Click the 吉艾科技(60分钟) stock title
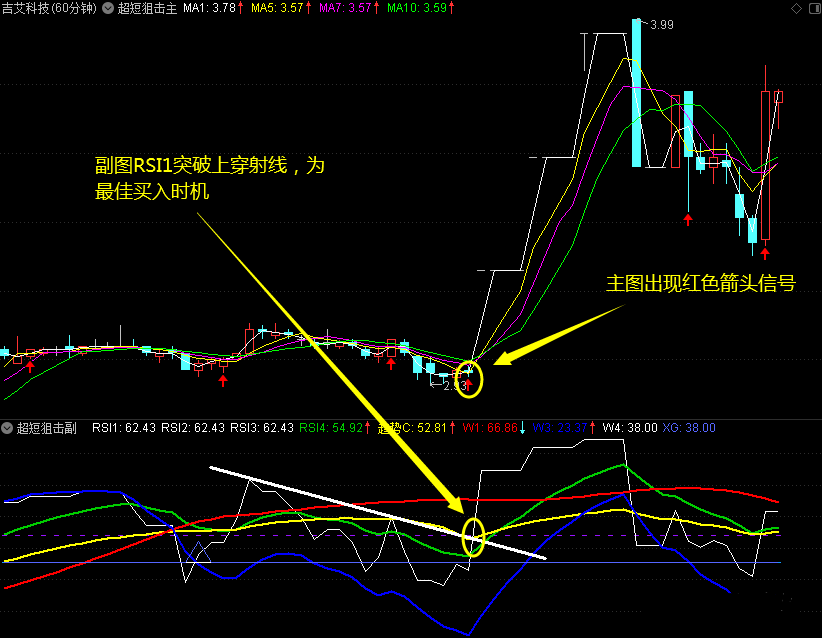Image resolution: width=822 pixels, height=638 pixels. (x=49, y=8)
